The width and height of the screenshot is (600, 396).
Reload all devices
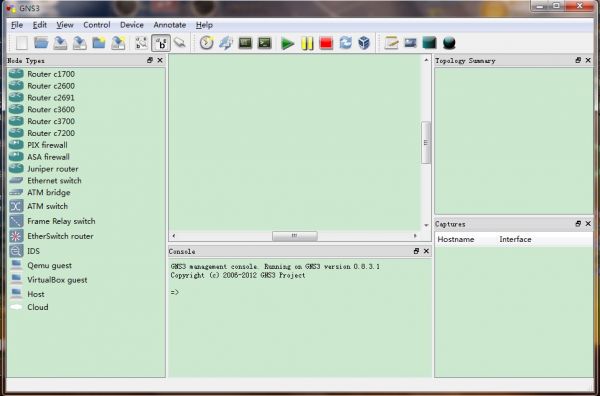(345, 43)
